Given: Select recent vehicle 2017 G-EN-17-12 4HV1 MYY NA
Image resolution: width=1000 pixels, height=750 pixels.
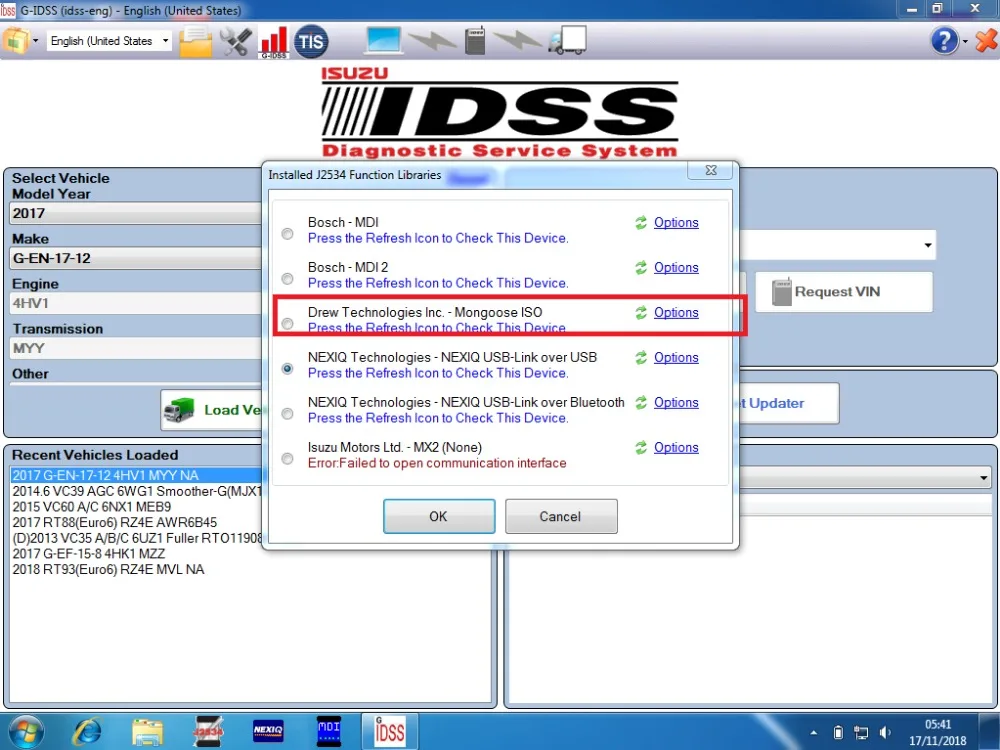Looking at the screenshot, I should (136, 475).
